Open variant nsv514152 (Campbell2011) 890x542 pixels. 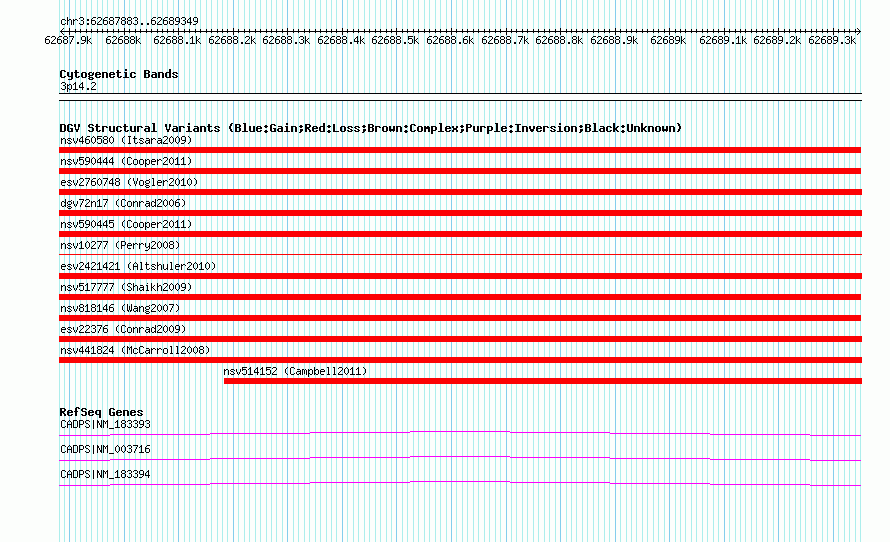click(295, 371)
